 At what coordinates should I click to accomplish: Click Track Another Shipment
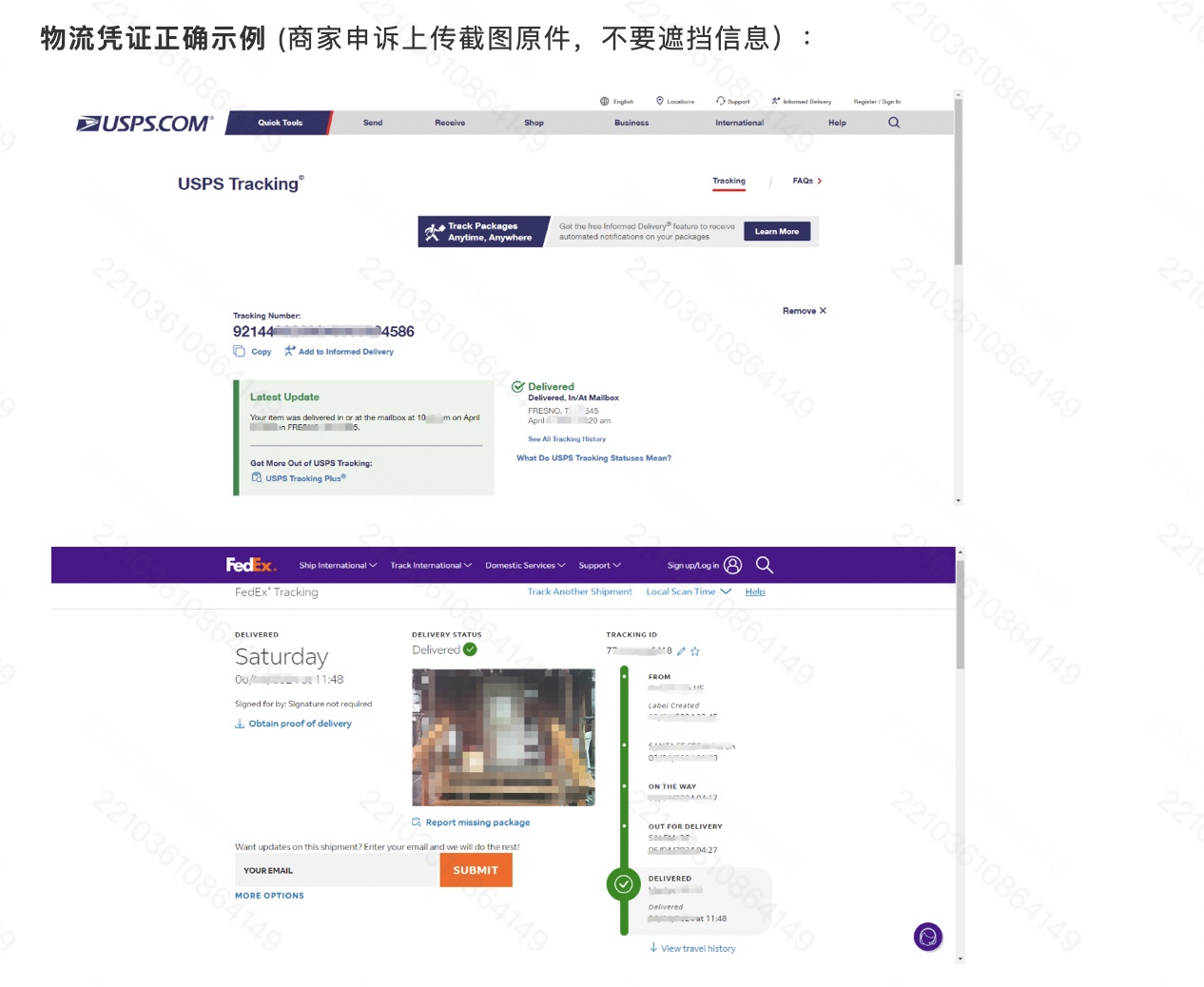pos(579,591)
